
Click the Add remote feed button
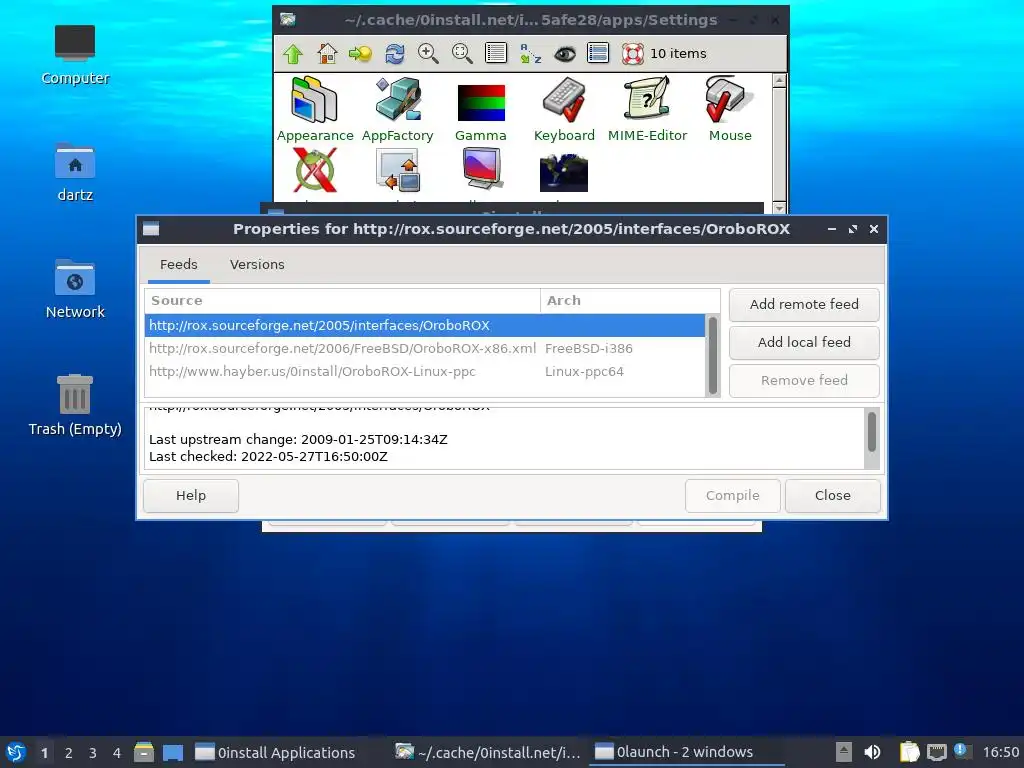[x=804, y=304]
